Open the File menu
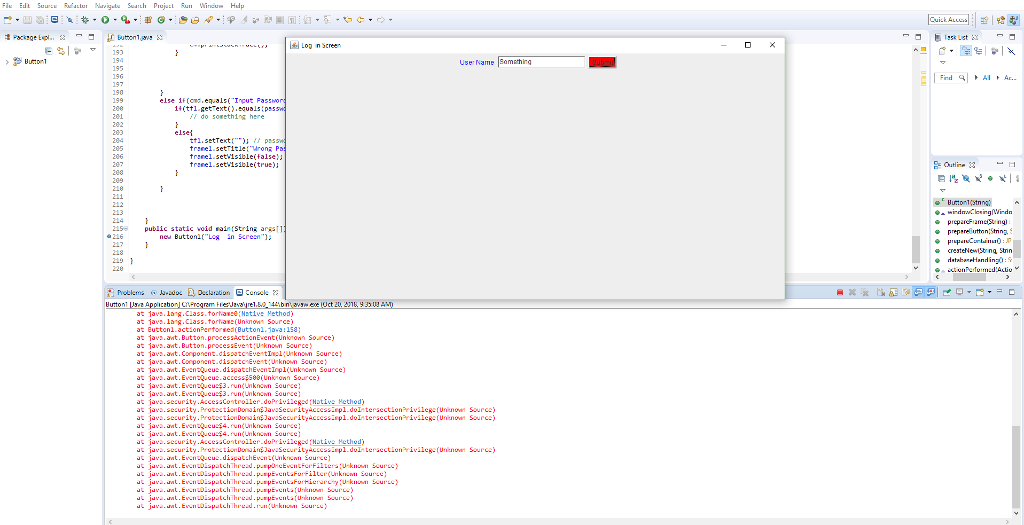 7,5
